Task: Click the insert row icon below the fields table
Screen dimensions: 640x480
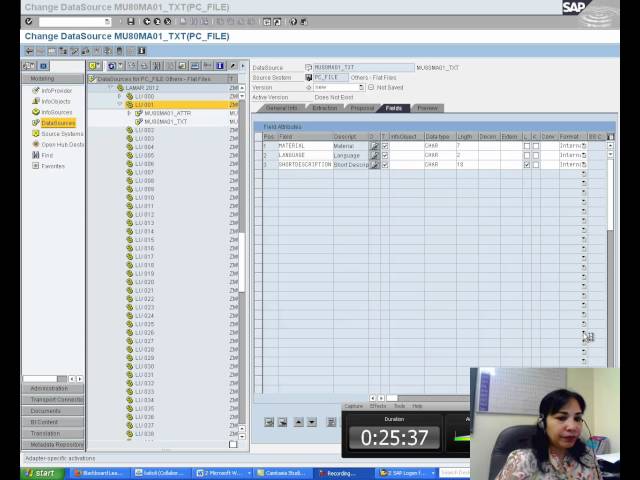Action: [269, 422]
